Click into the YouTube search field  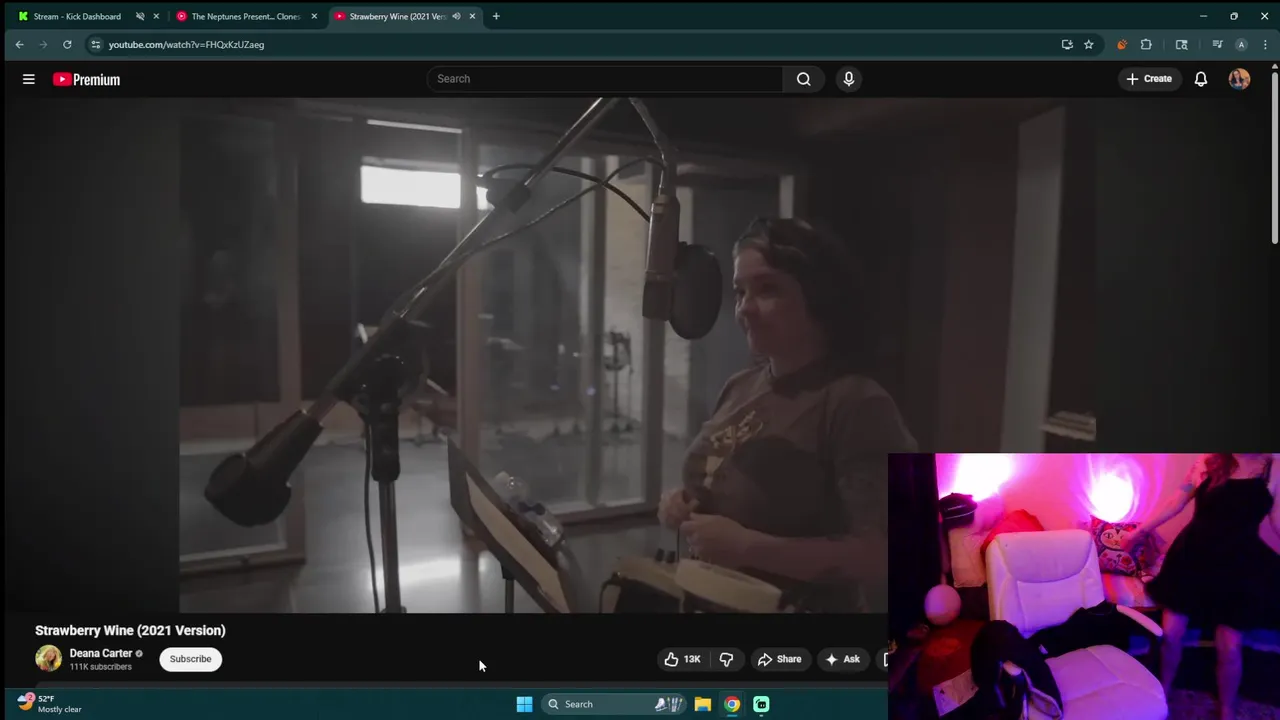click(x=605, y=79)
